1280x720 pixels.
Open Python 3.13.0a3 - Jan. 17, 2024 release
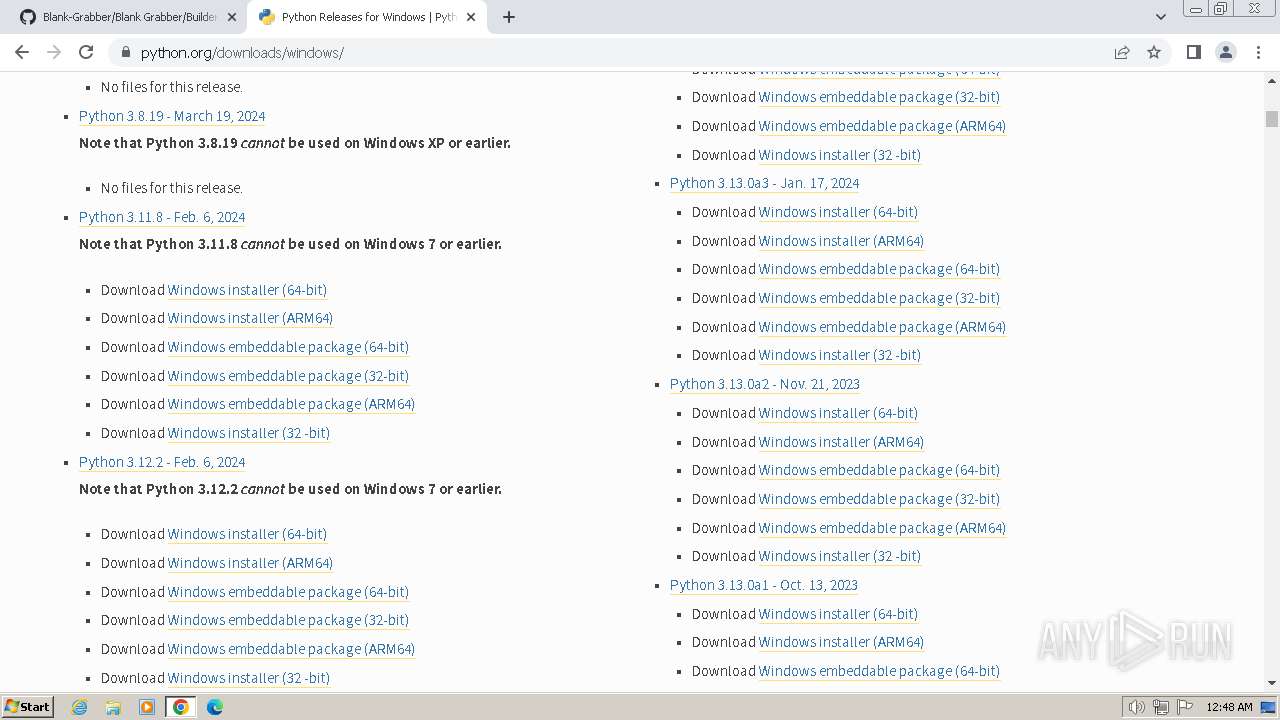pyautogui.click(x=764, y=183)
